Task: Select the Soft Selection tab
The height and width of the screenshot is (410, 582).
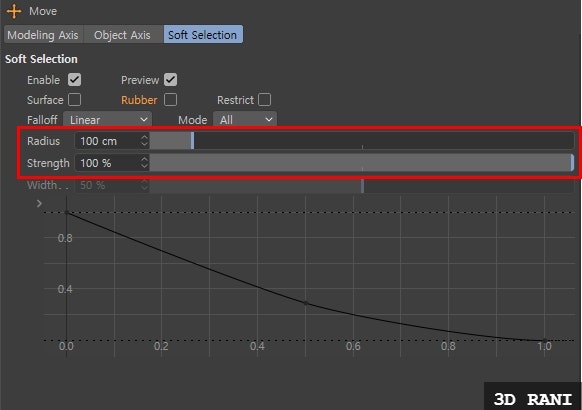Action: [x=203, y=35]
